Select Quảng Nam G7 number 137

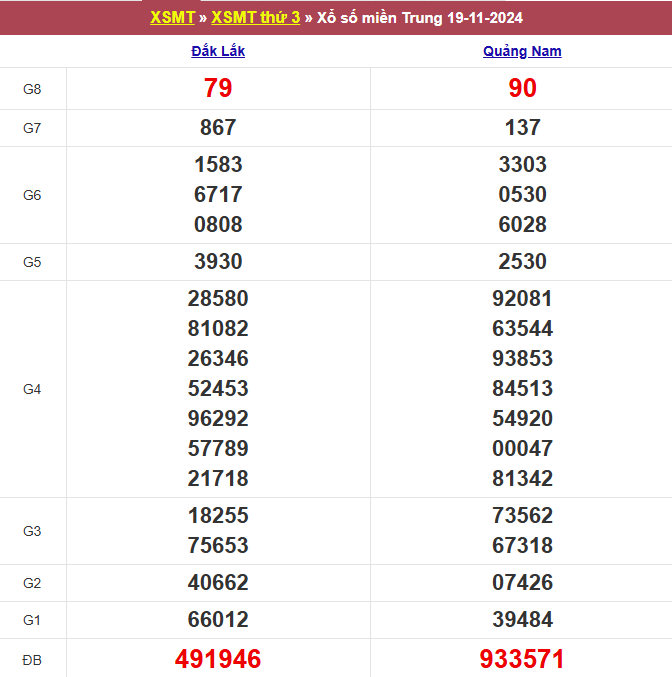pyautogui.click(x=522, y=127)
